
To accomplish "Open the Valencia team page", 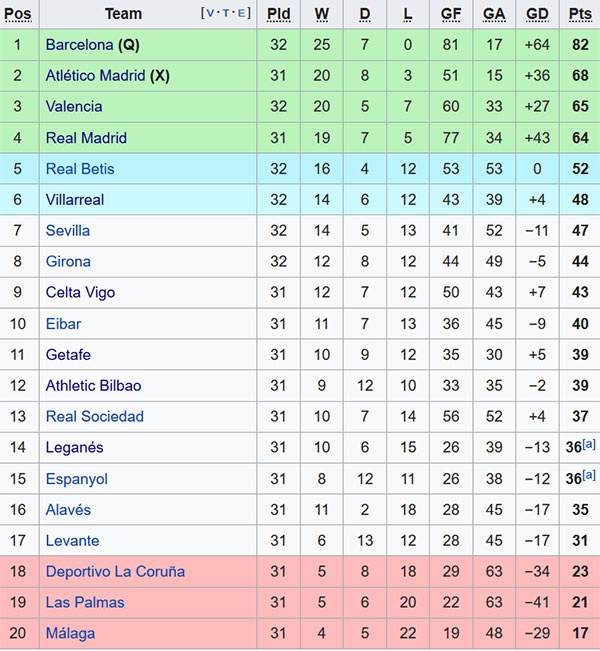I will 74,107.
